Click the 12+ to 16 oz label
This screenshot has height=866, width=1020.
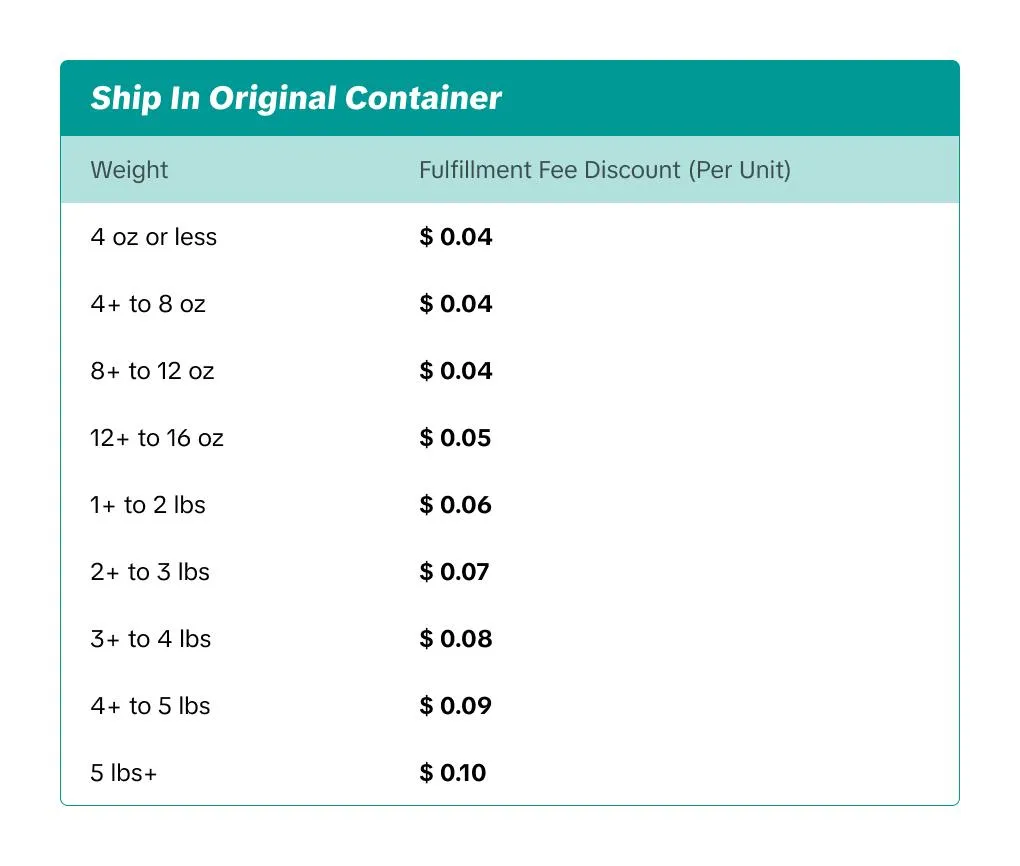(157, 438)
